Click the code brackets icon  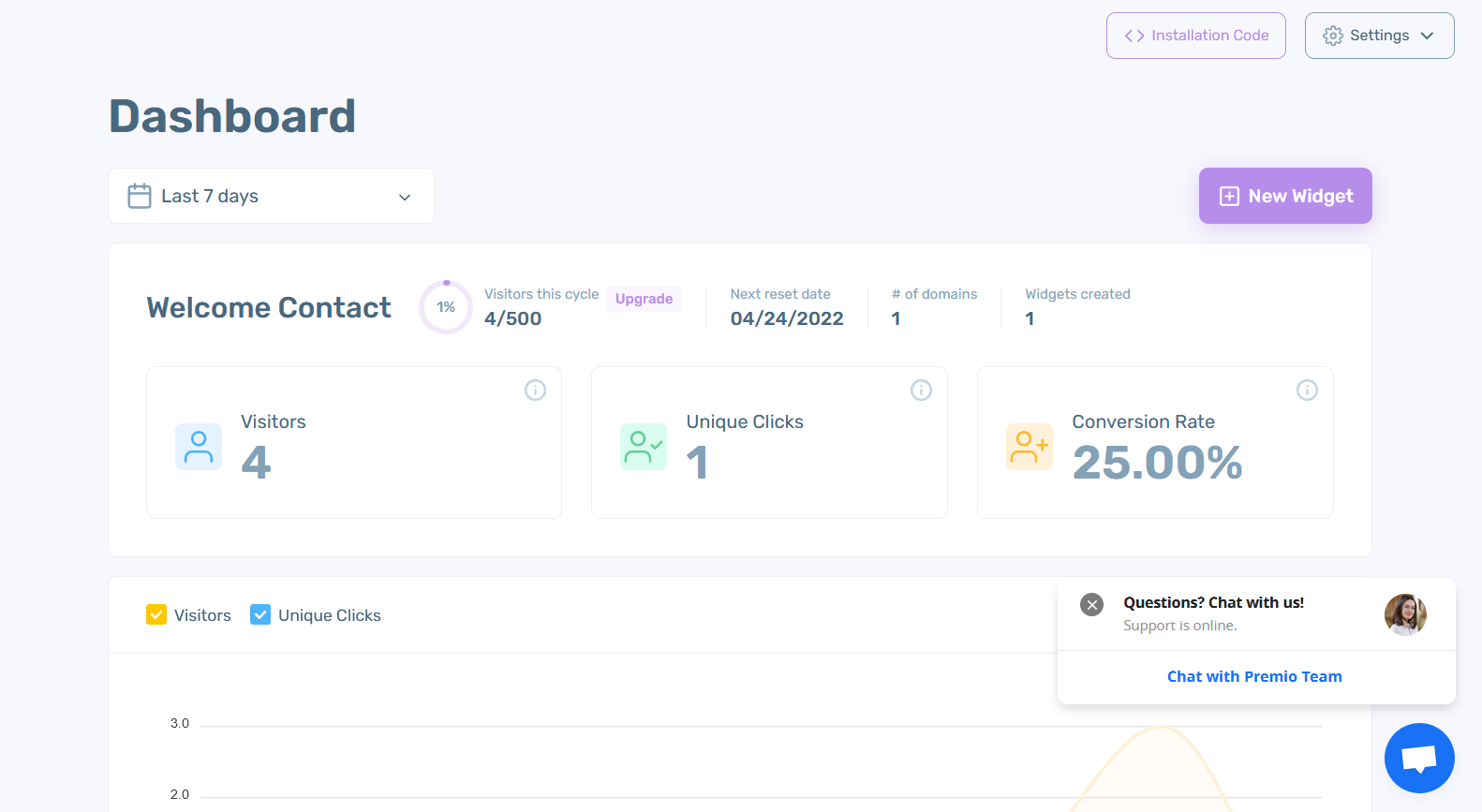point(1134,36)
